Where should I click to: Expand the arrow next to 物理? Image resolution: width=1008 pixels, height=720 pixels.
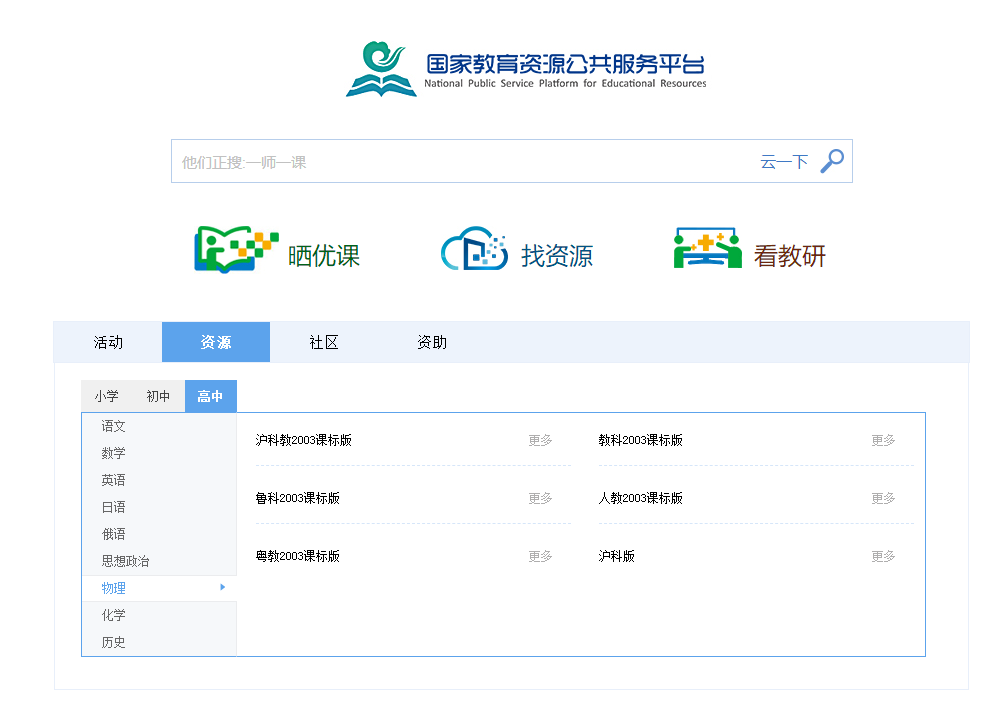coord(223,588)
